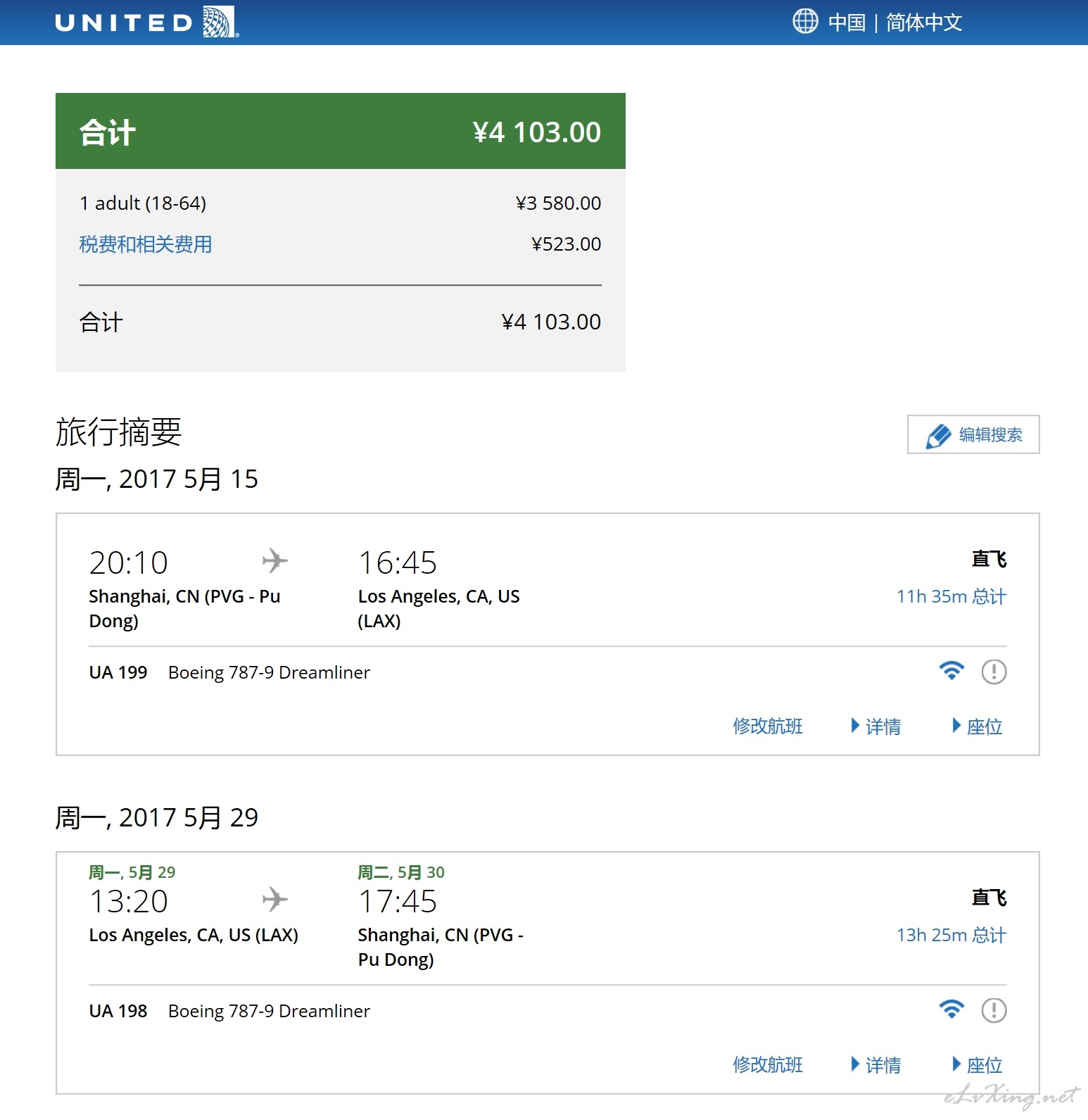Click Wi-Fi icon for flight UA 198
Image resolution: width=1088 pixels, height=1120 pixels.
tap(951, 1009)
